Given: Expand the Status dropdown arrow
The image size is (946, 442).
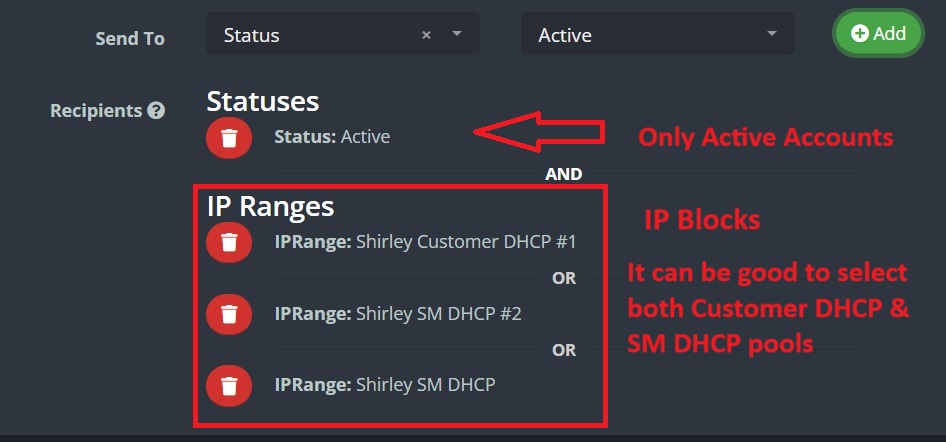Looking at the screenshot, I should click(457, 35).
